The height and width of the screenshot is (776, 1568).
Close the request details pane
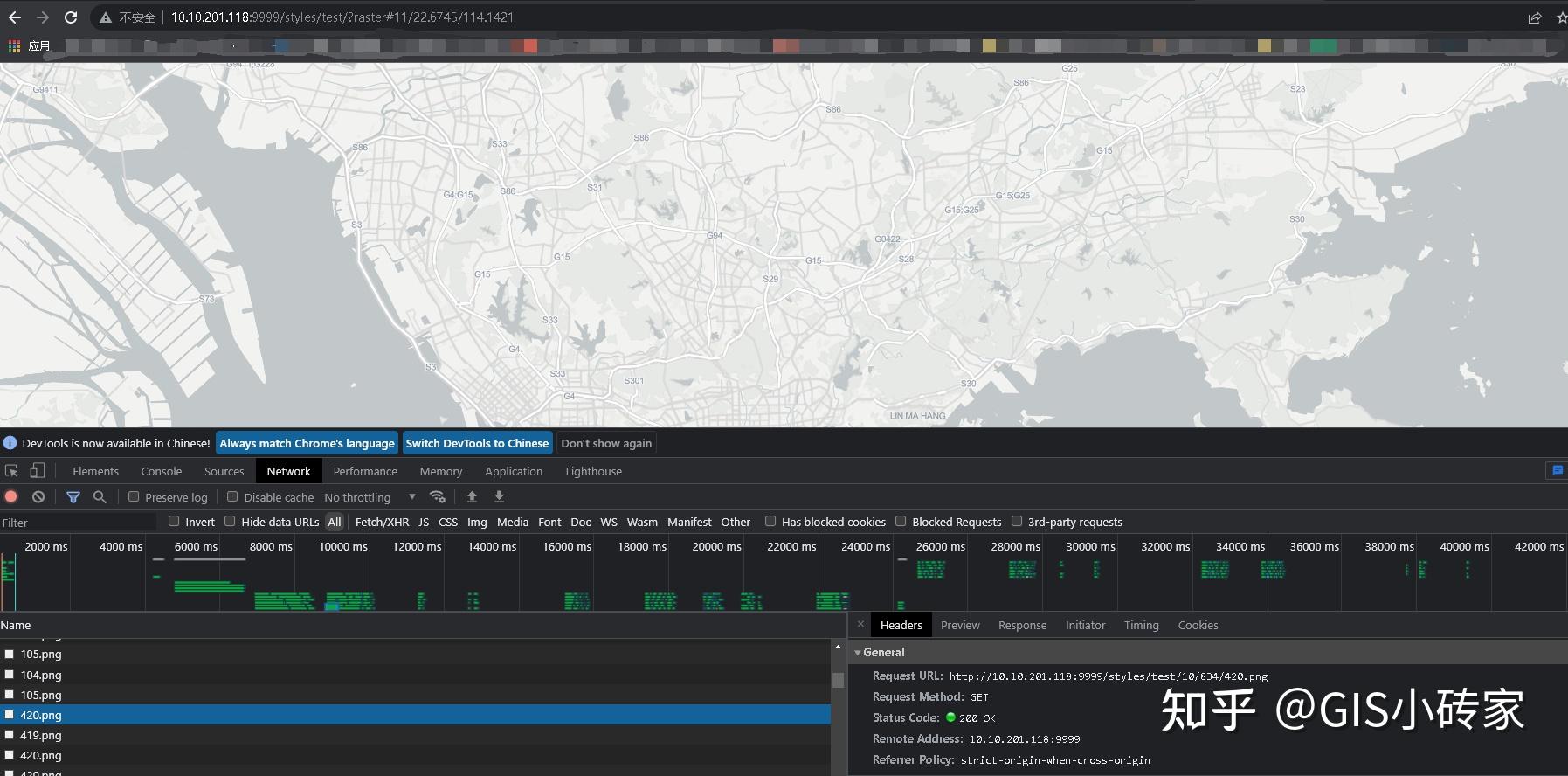tap(860, 625)
